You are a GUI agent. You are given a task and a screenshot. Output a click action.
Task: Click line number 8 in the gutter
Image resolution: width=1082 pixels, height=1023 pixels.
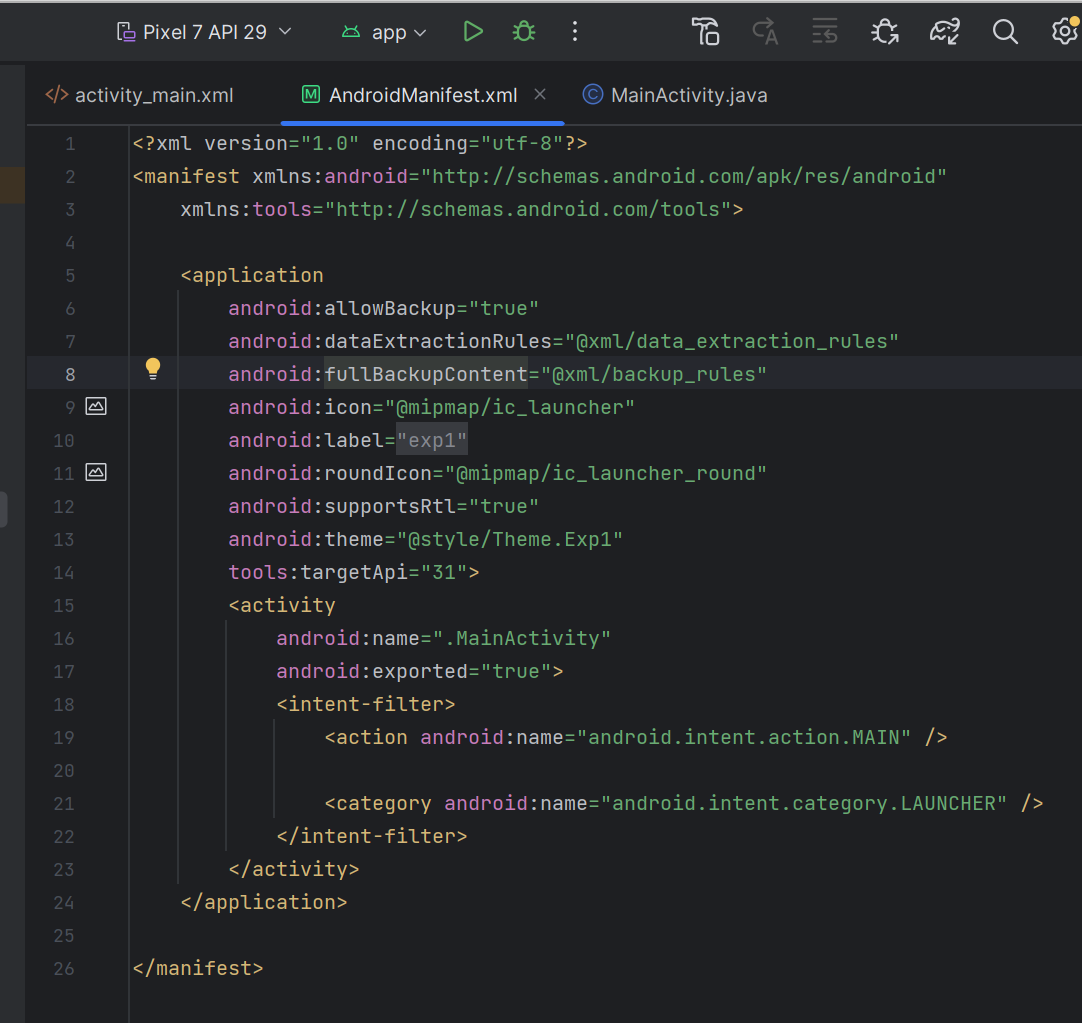coord(70,375)
